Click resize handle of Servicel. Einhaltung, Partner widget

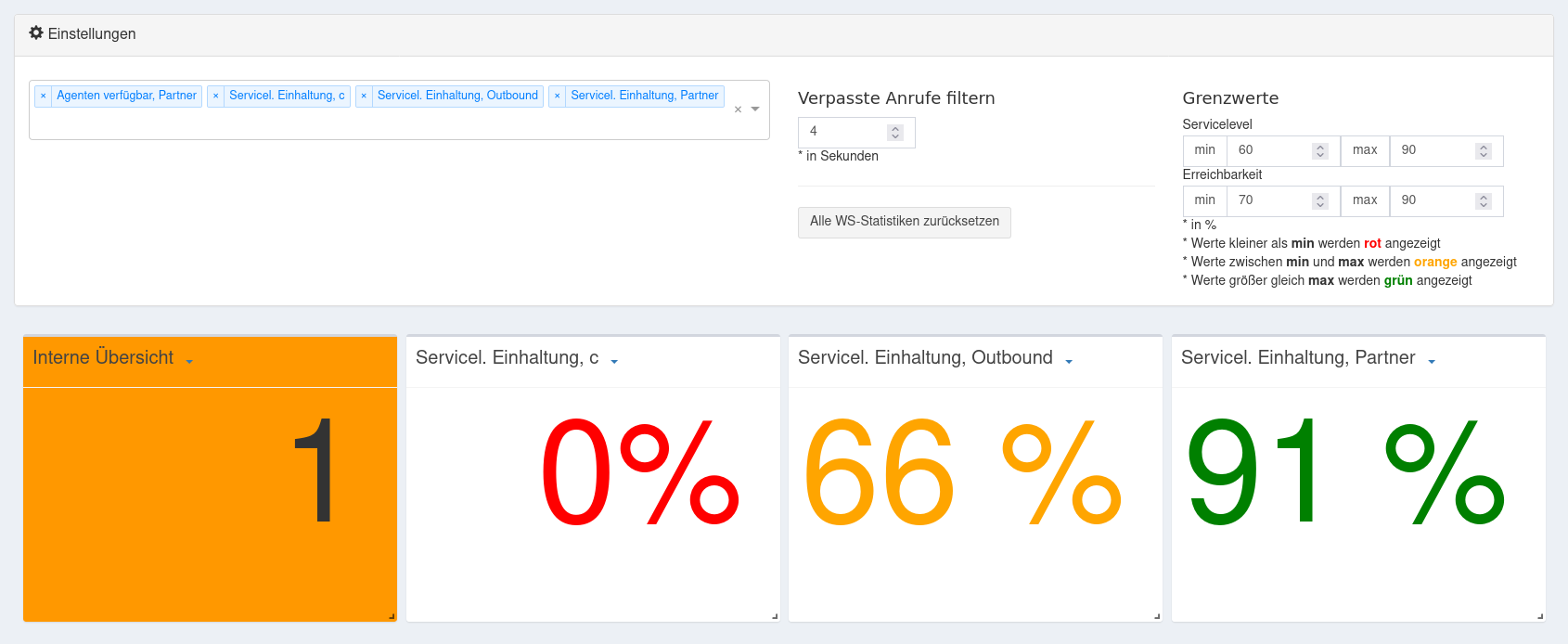1540,616
